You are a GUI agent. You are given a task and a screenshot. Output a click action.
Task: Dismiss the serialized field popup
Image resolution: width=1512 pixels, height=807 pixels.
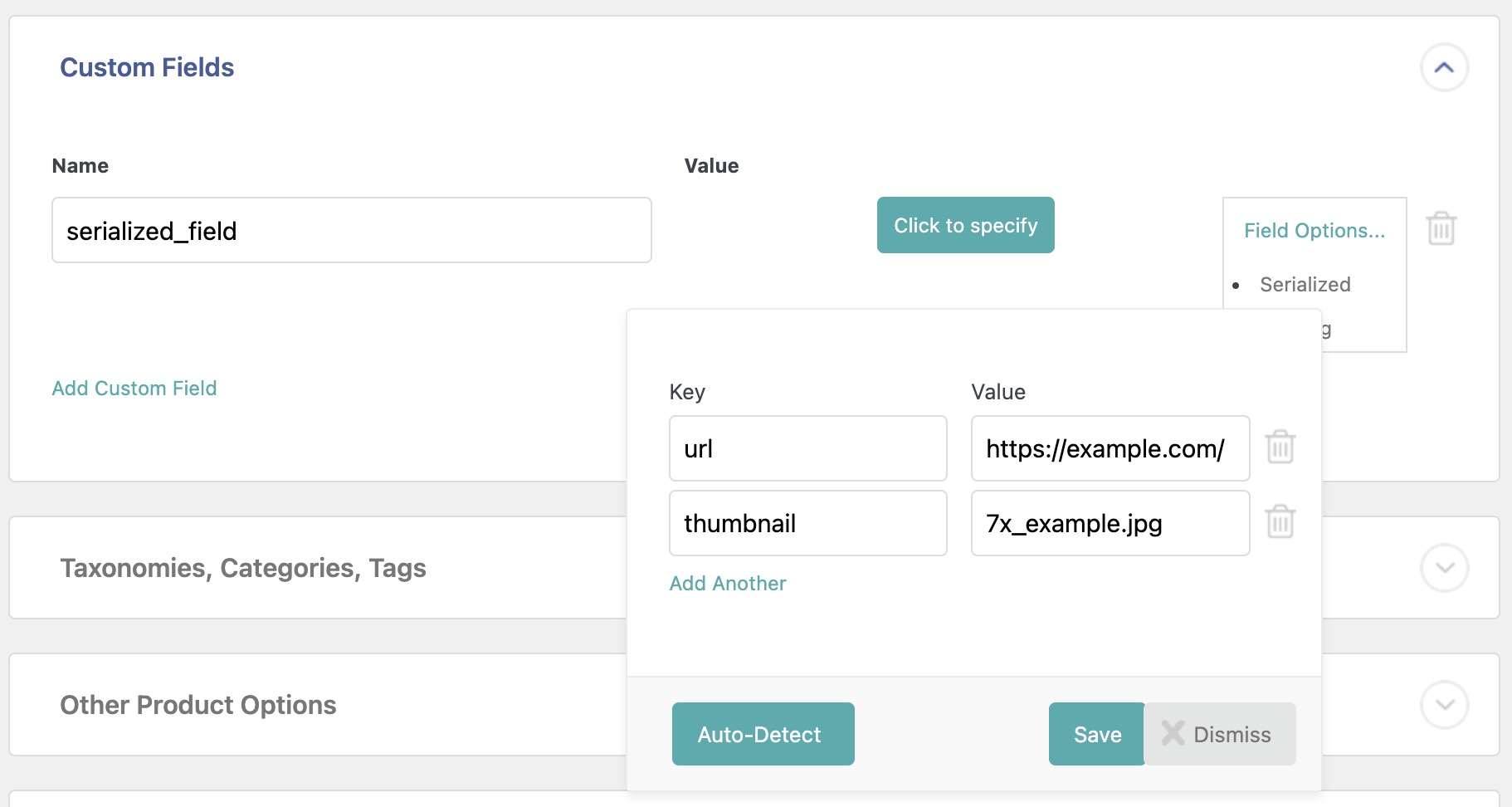coord(1219,734)
